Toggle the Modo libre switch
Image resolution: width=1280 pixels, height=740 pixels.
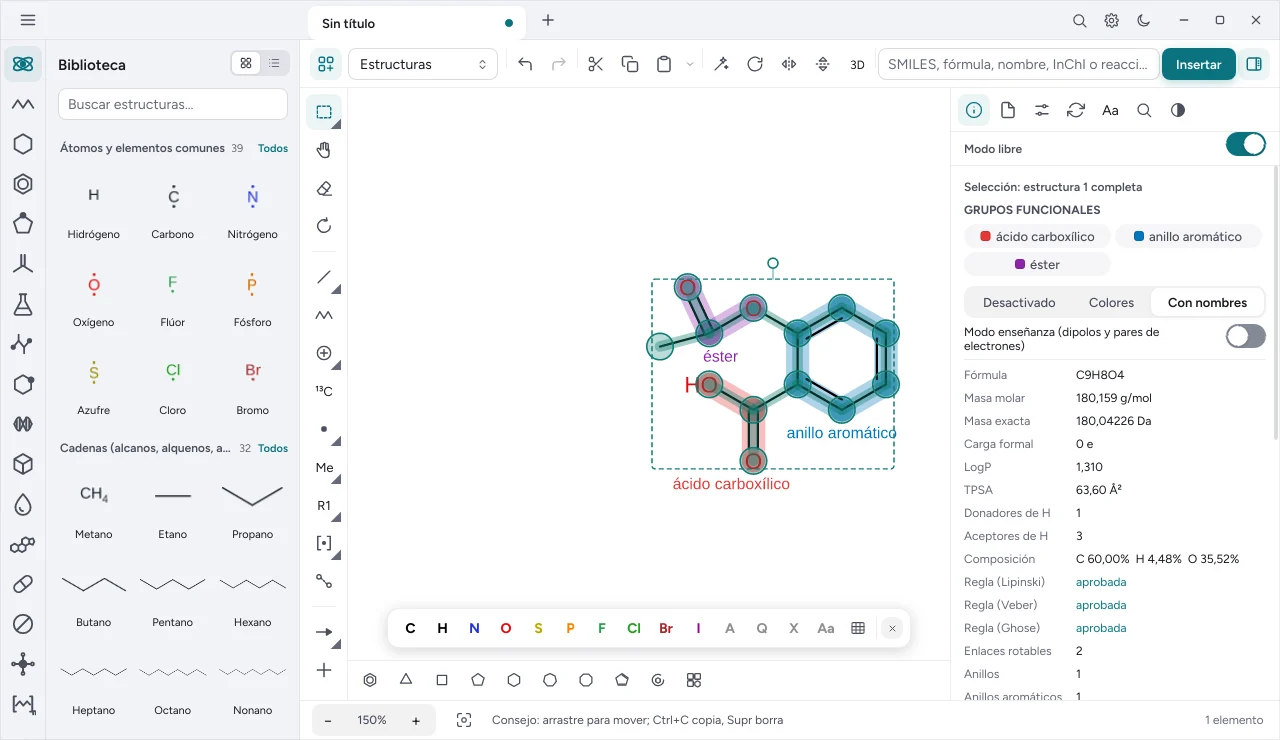coord(1246,145)
